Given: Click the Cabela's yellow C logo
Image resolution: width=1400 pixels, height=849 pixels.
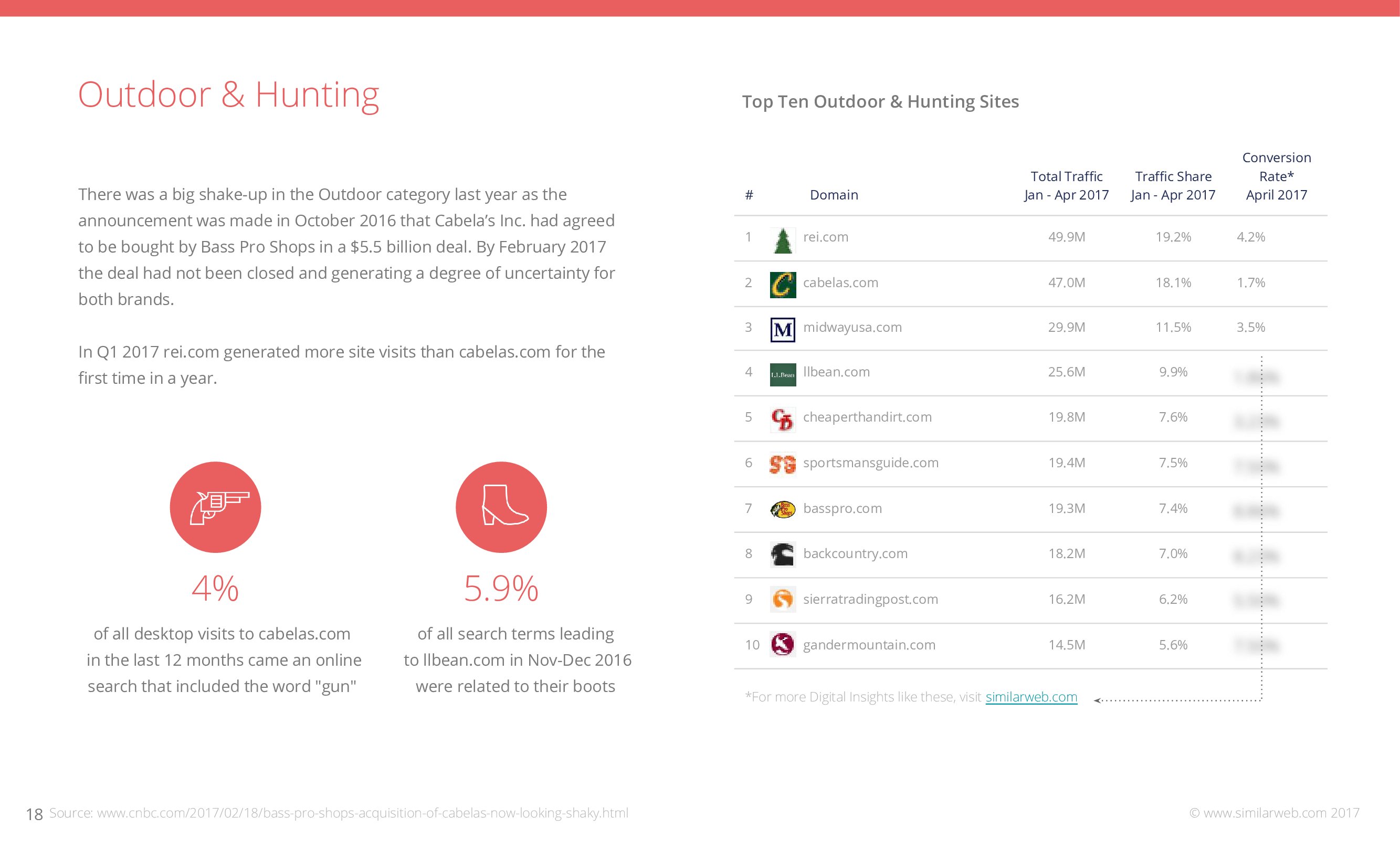Looking at the screenshot, I should click(782, 285).
